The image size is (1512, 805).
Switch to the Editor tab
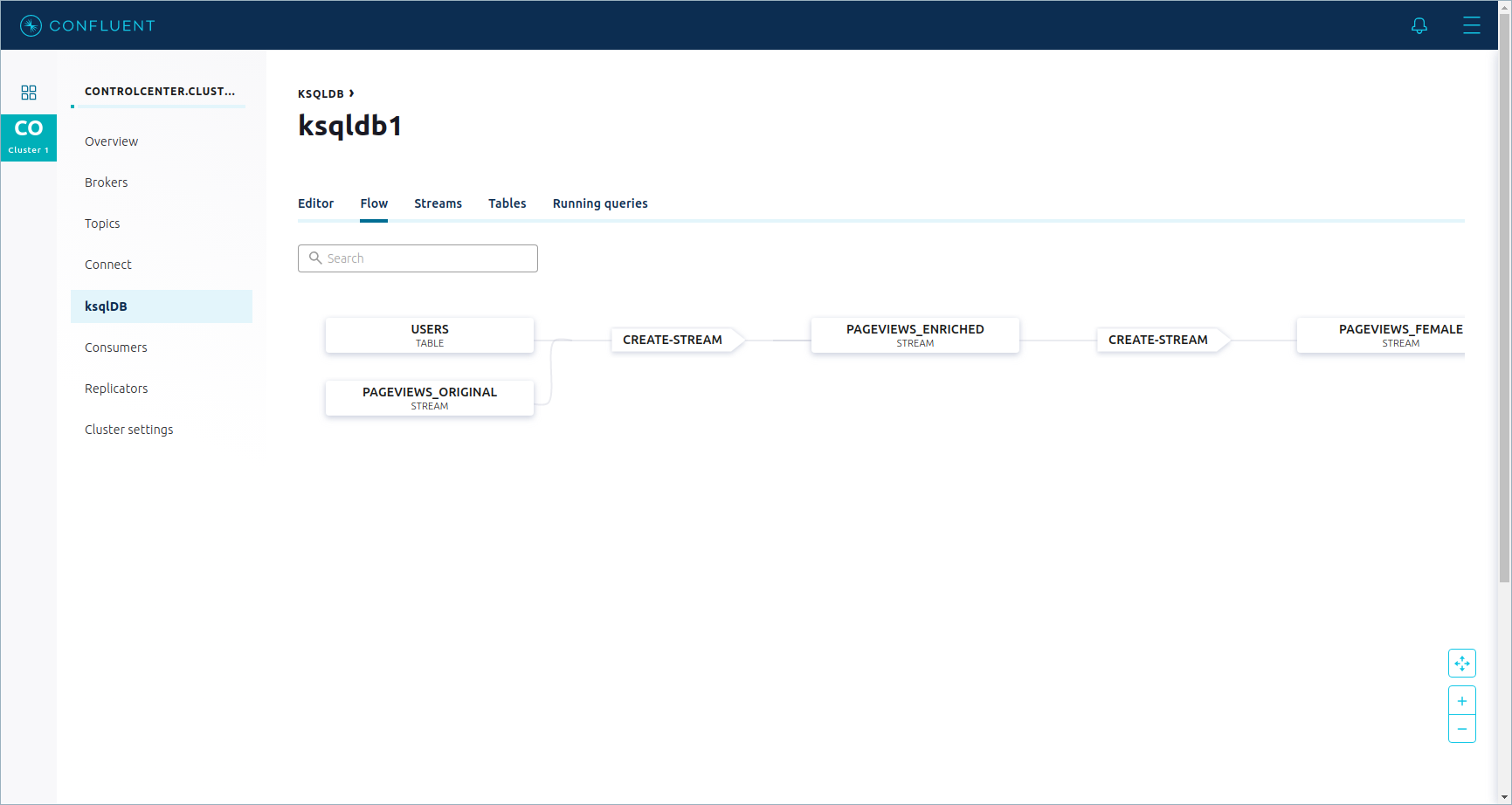315,203
